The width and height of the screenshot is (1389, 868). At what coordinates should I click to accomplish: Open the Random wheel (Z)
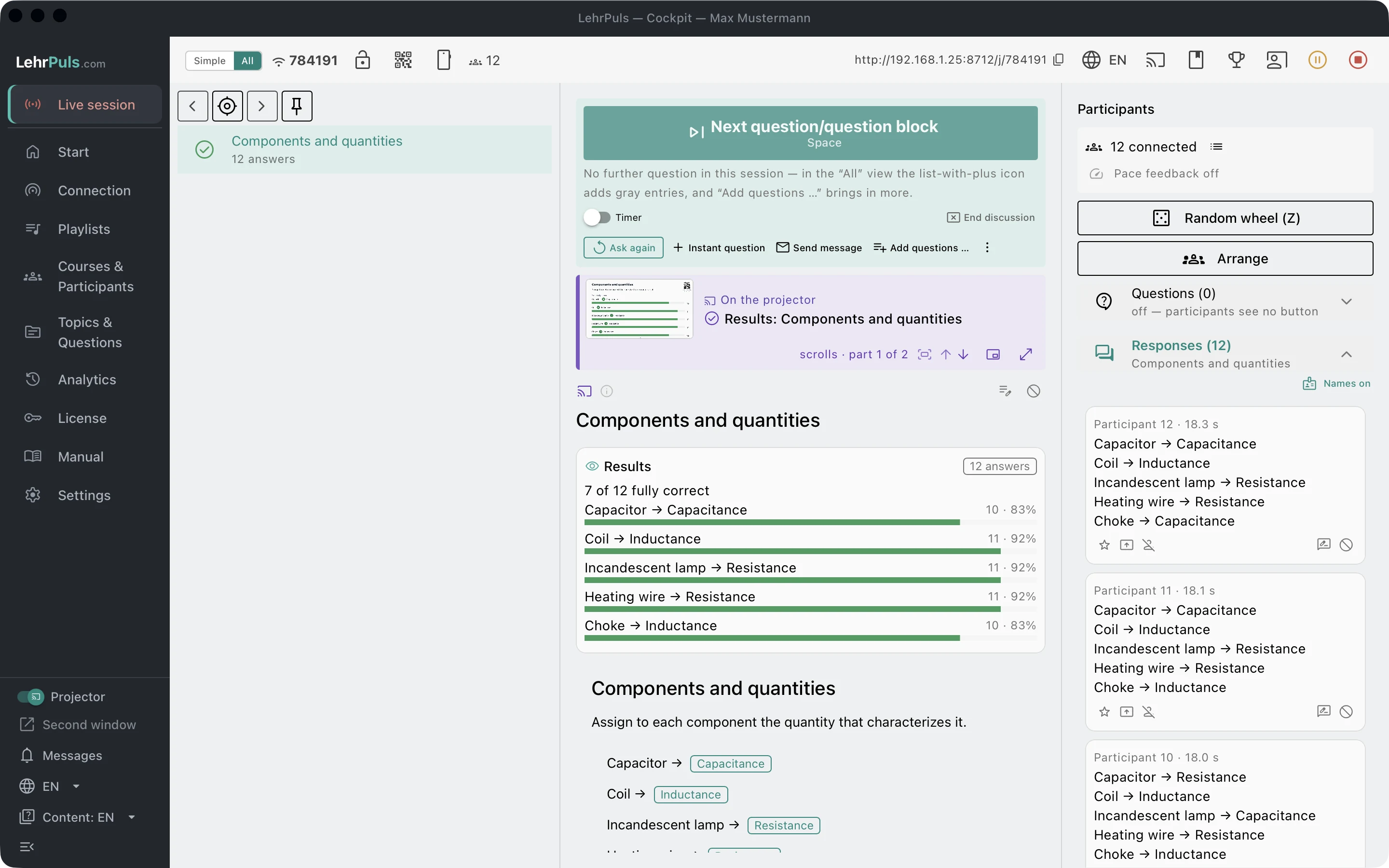[x=1225, y=218]
